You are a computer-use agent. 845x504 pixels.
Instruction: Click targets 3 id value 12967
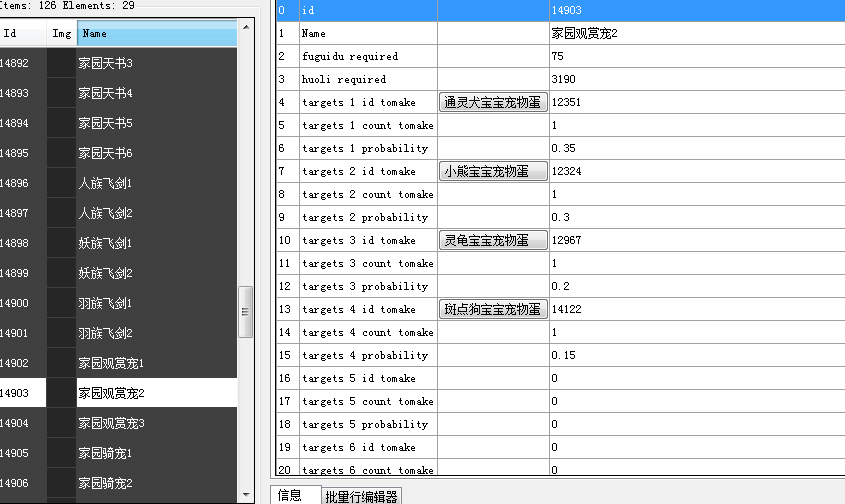click(x=697, y=240)
